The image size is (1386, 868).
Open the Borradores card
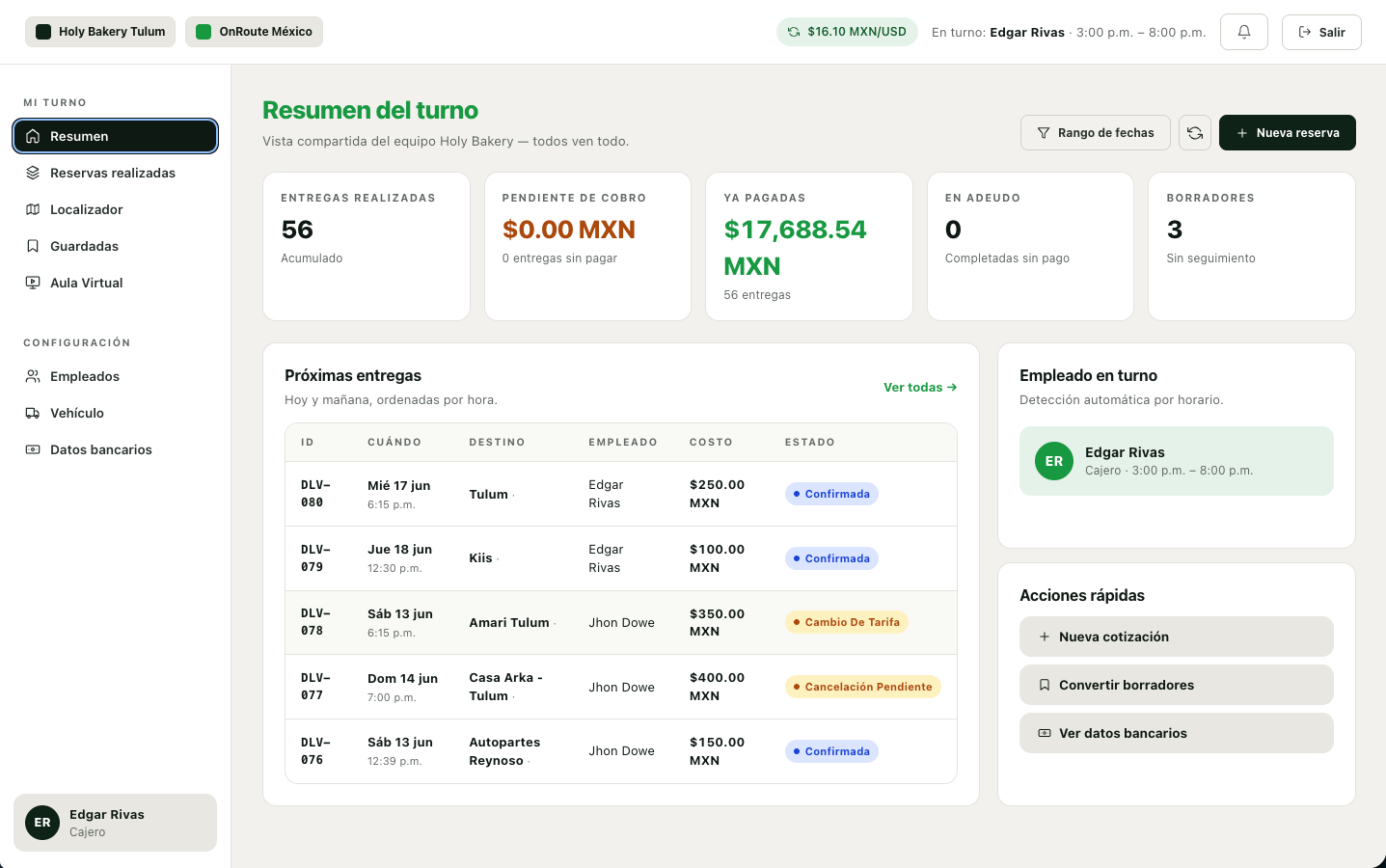pyautogui.click(x=1252, y=246)
